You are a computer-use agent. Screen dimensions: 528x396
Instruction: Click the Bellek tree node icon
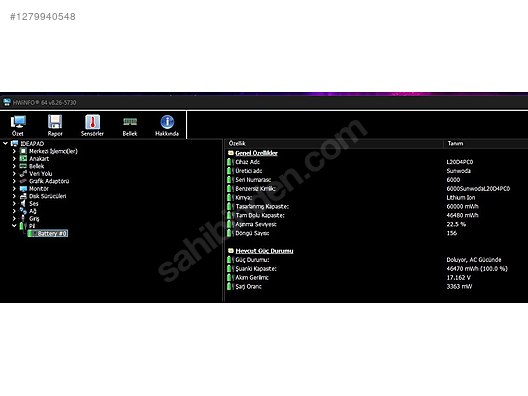pyautogui.click(x=23, y=166)
